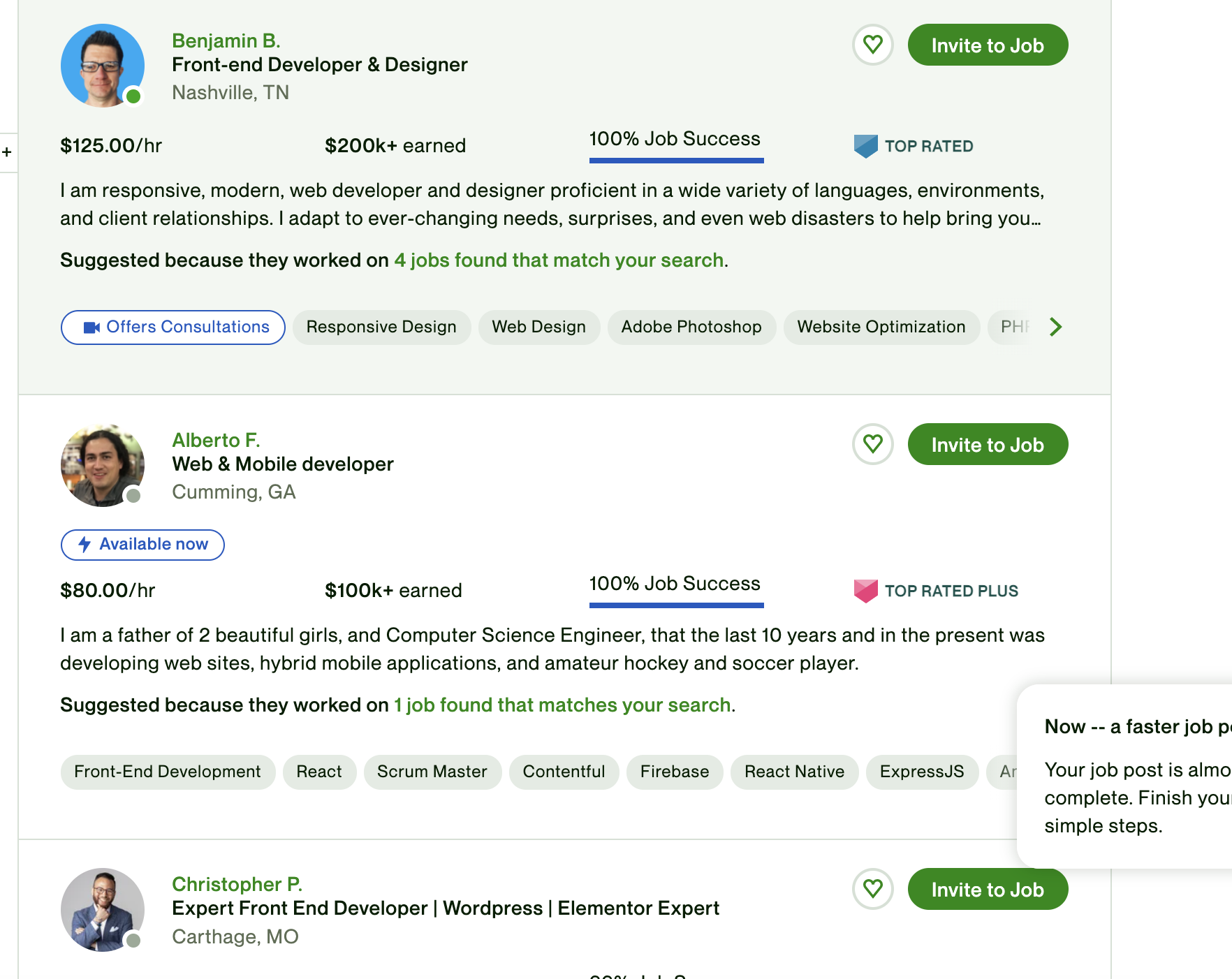
Task: Click the Top Rated Plus pink badge icon
Action: pyautogui.click(x=865, y=591)
